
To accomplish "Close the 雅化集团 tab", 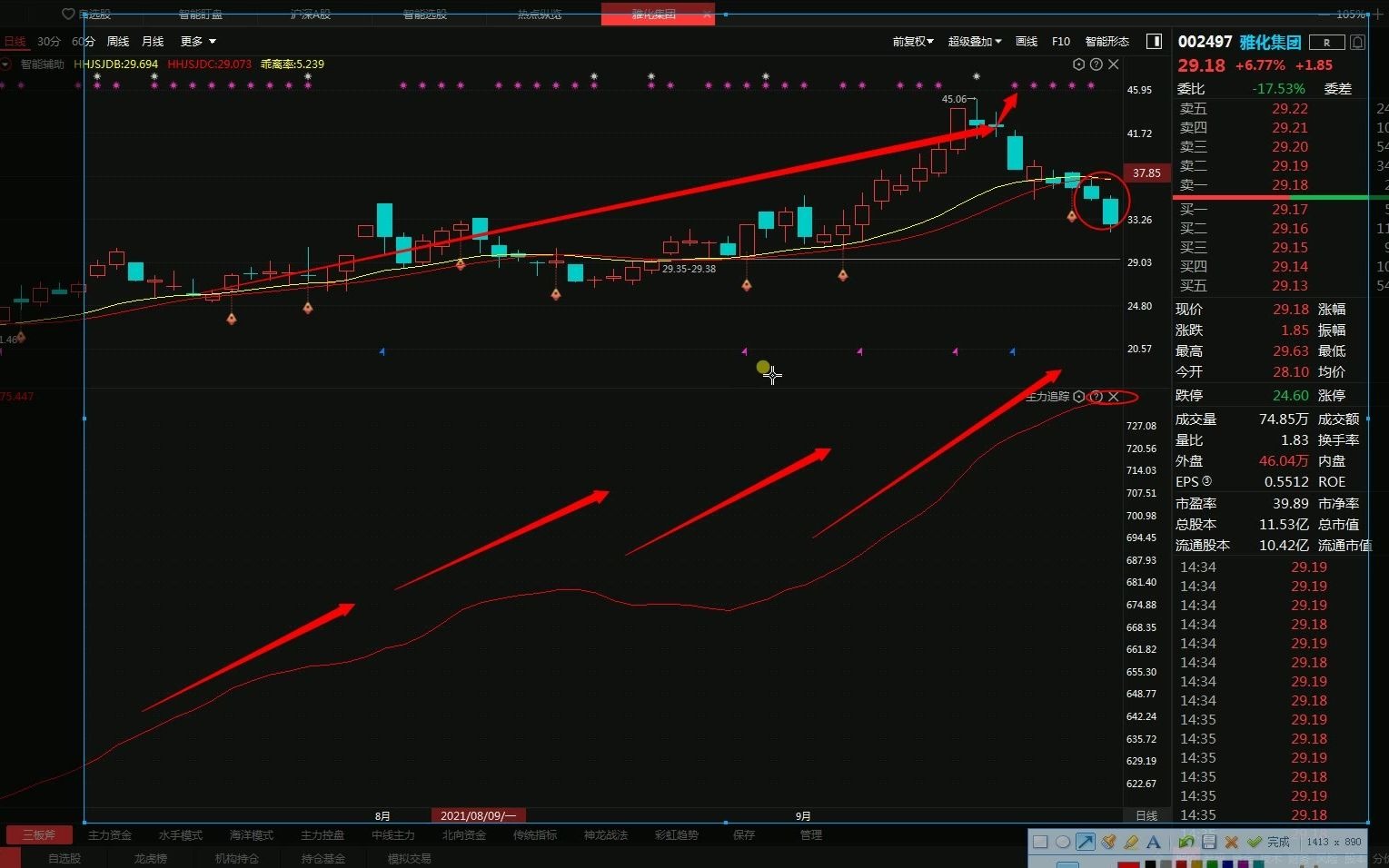I will pyautogui.click(x=707, y=14).
